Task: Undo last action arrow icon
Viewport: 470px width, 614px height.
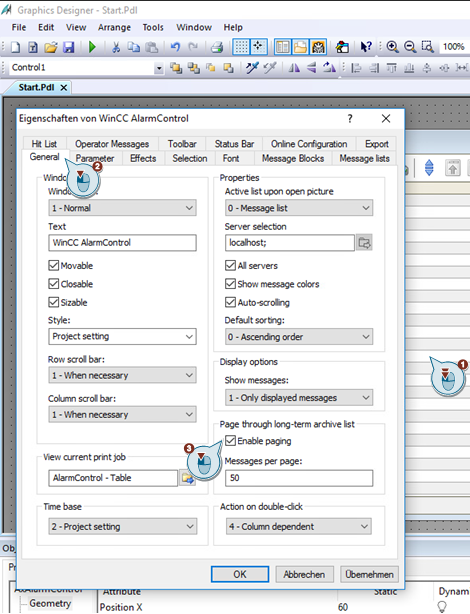Action: (x=175, y=47)
